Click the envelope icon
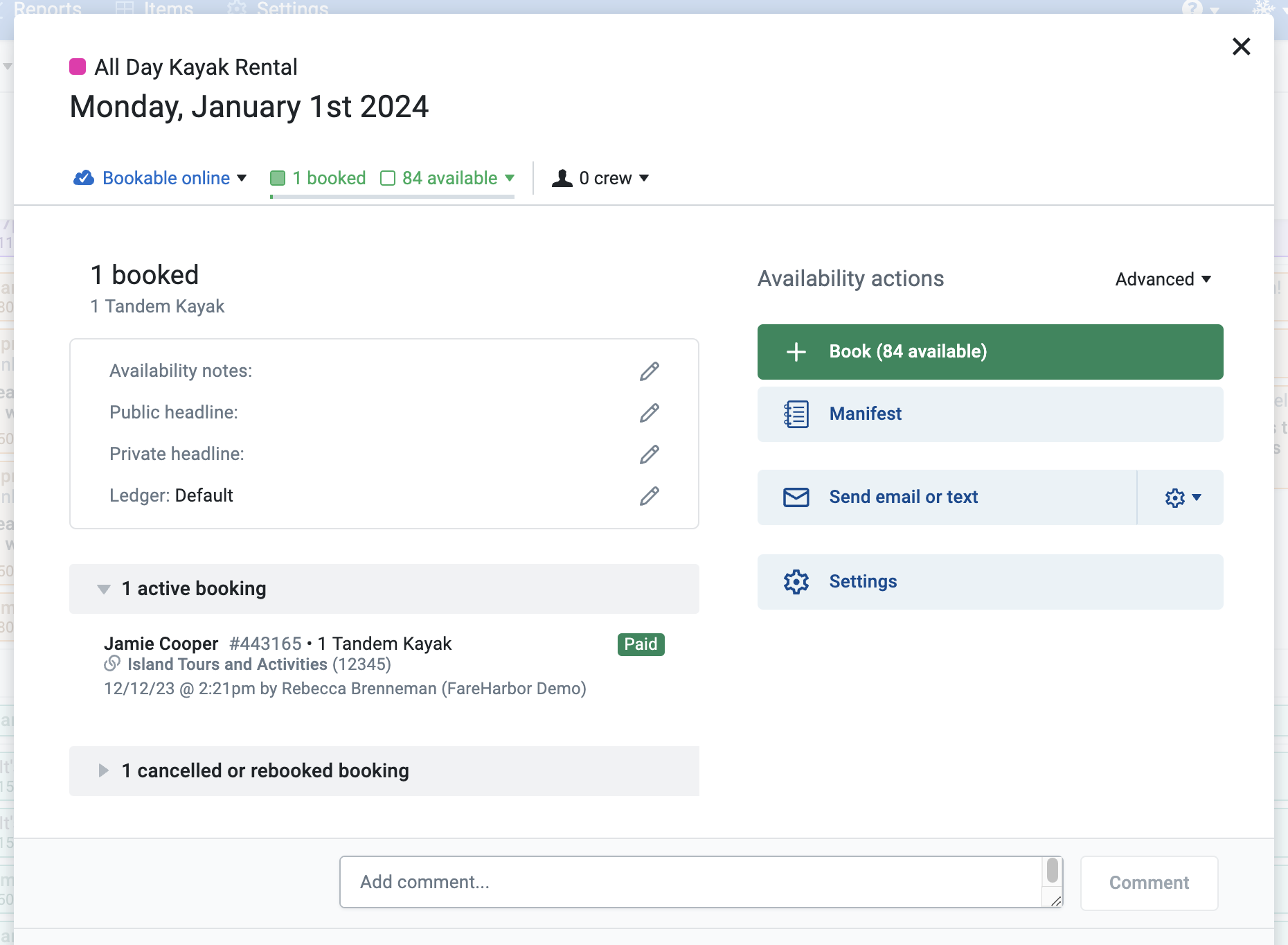Image resolution: width=1288 pixels, height=945 pixels. (x=796, y=497)
